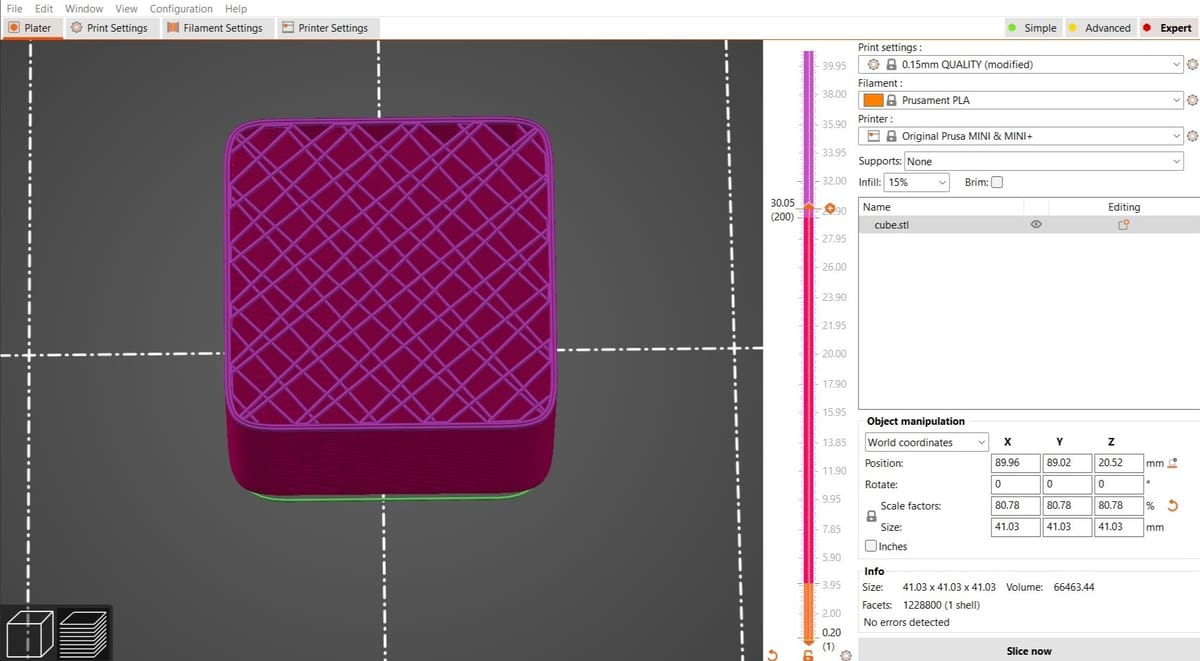Toggle uniform scaling lock icon

pos(871,516)
